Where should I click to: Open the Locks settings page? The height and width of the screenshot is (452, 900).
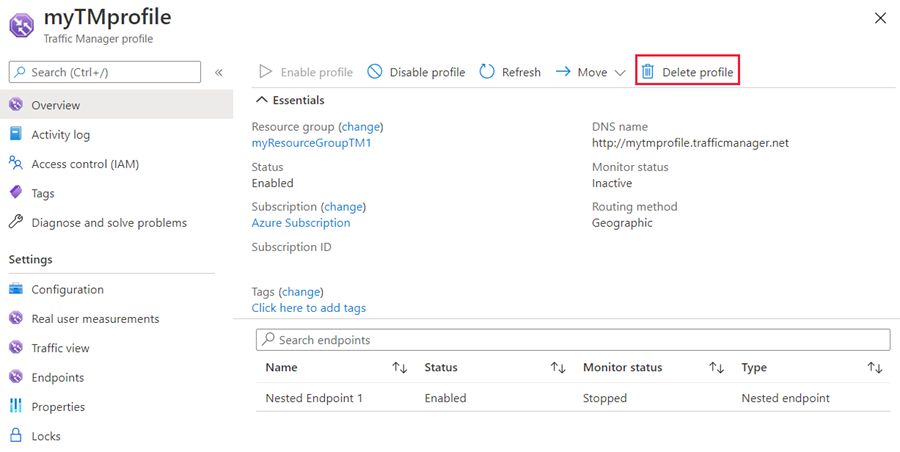45,436
